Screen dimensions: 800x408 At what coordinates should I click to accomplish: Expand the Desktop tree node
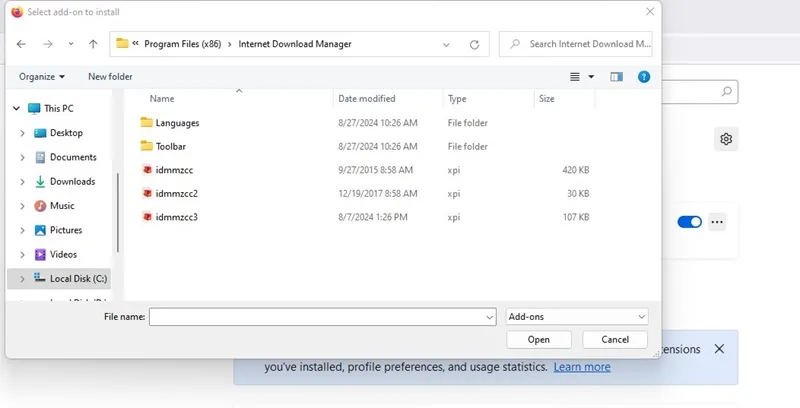[22, 133]
